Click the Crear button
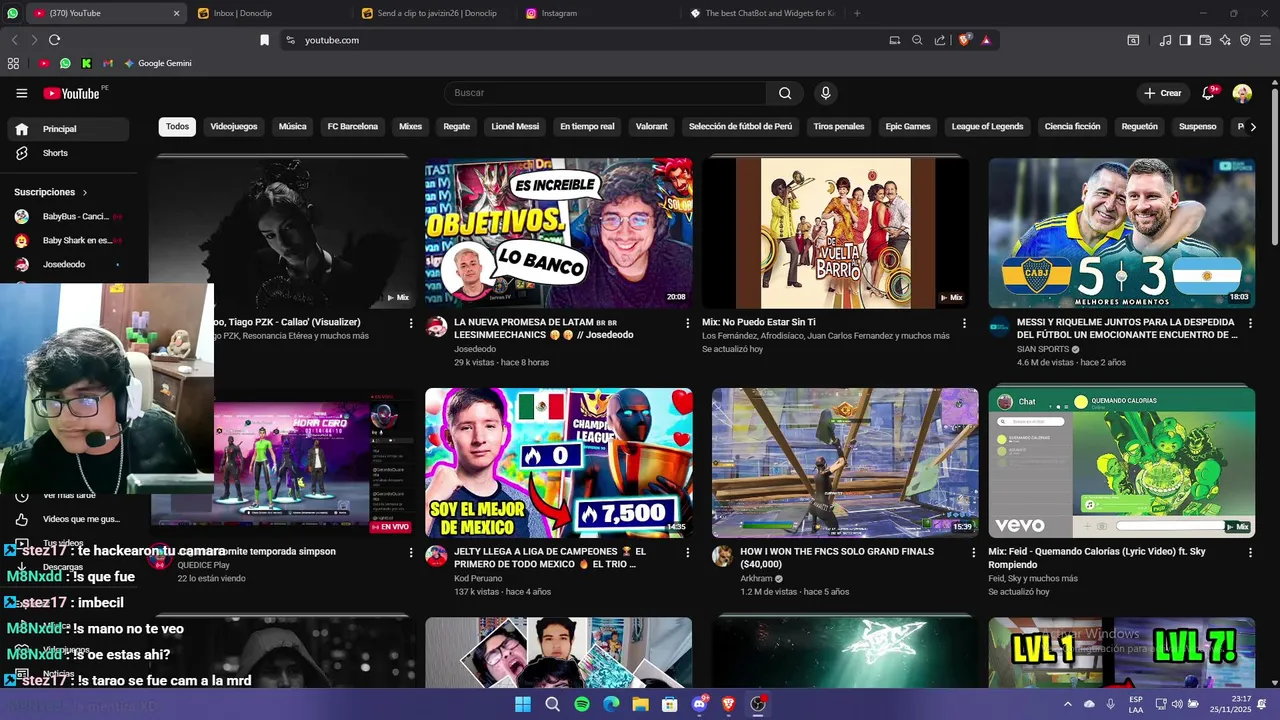This screenshot has height=720, width=1280. coord(1163,93)
